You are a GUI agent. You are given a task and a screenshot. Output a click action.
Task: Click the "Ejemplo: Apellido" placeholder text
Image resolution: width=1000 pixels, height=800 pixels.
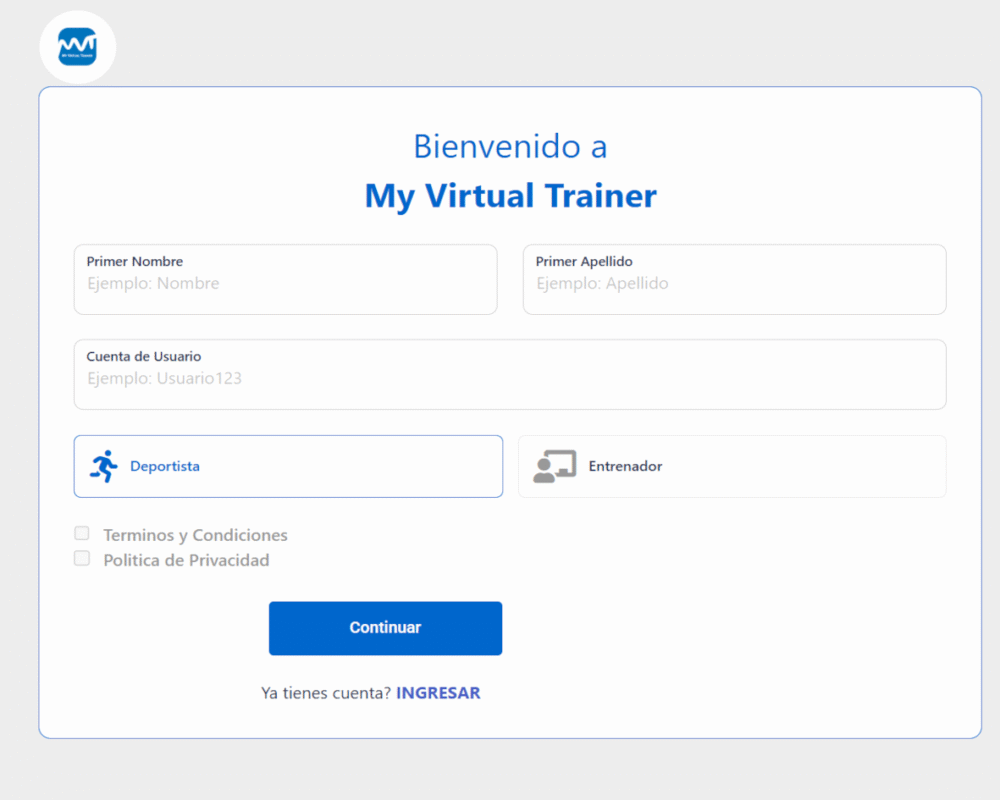click(x=602, y=284)
